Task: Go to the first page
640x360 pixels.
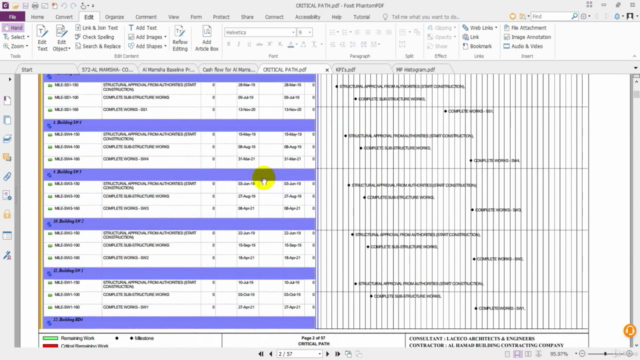Action: 261,354
